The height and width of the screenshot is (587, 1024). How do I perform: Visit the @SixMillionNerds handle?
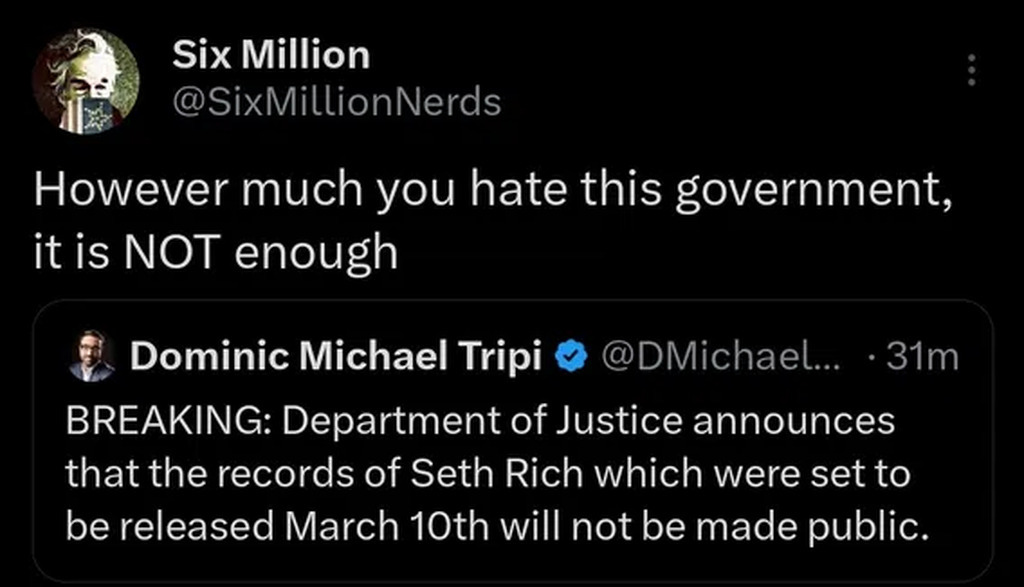pos(336,101)
